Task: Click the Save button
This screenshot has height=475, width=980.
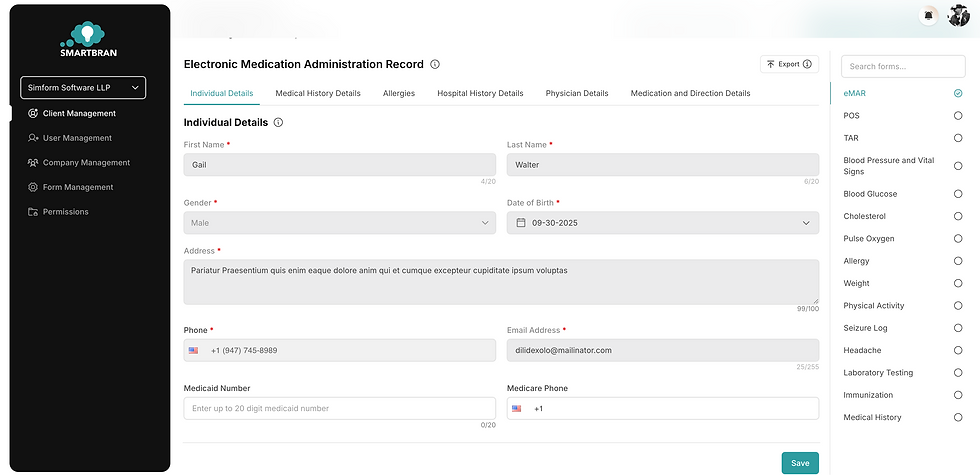Action: click(x=800, y=463)
